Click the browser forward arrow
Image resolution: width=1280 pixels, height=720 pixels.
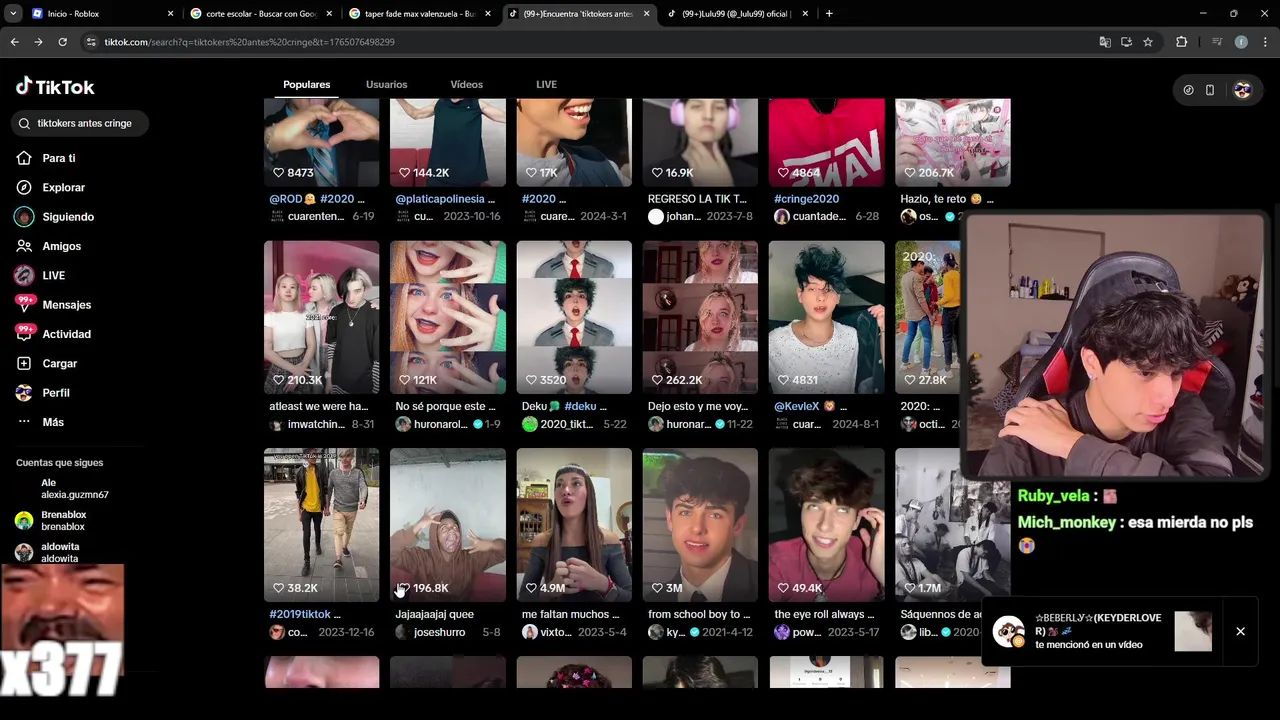pos(38,42)
